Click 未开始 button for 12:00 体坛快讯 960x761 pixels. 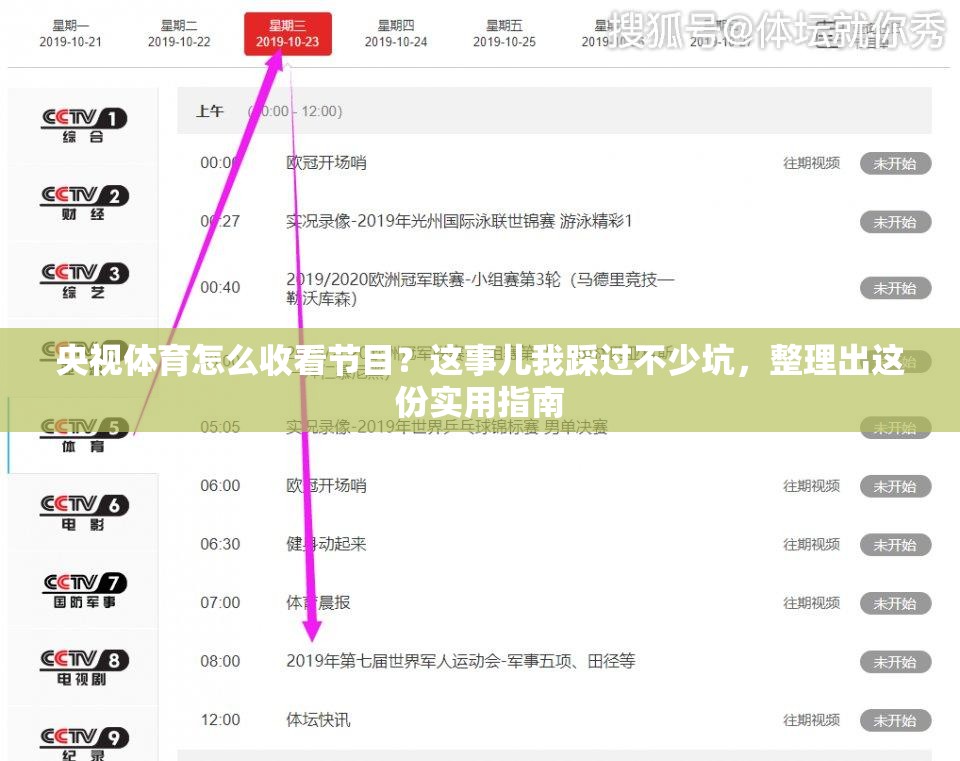895,720
